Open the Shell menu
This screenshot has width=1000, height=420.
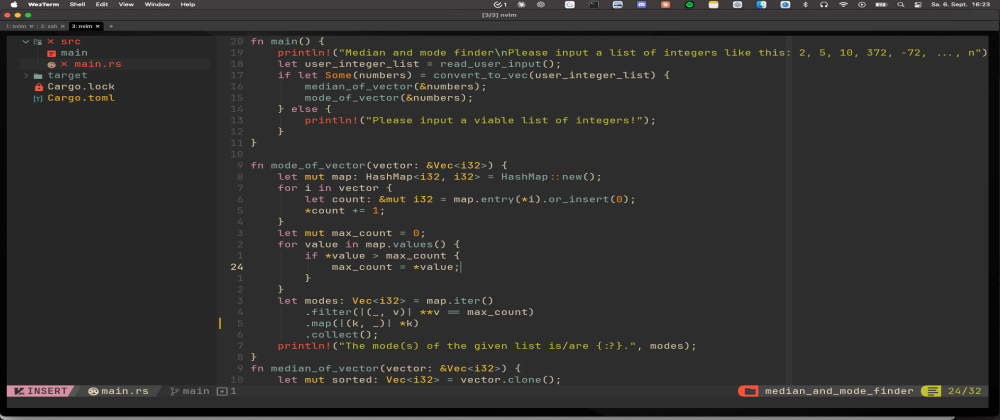point(77,4)
